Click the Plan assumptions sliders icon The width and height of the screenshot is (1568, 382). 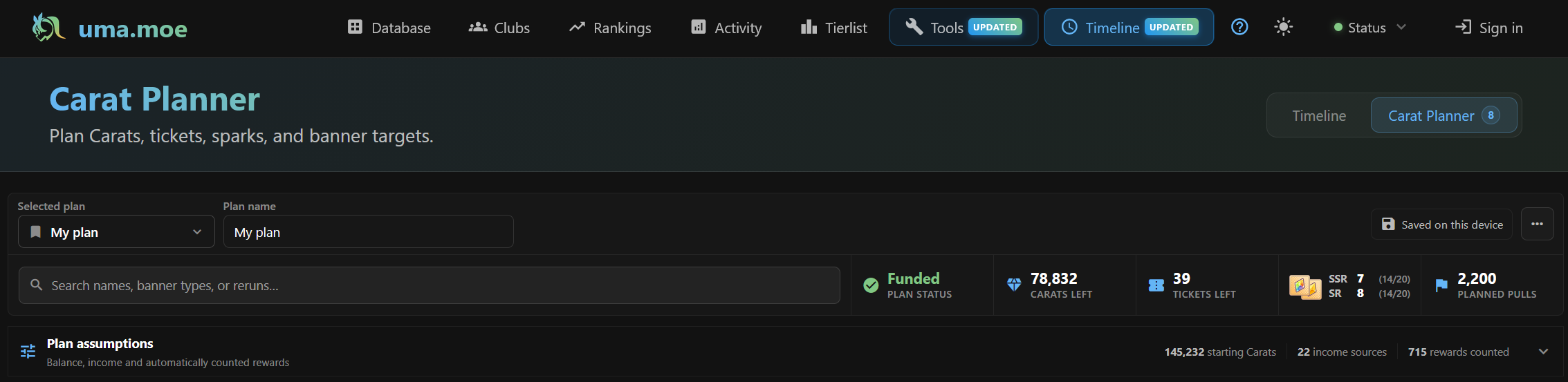coord(28,352)
